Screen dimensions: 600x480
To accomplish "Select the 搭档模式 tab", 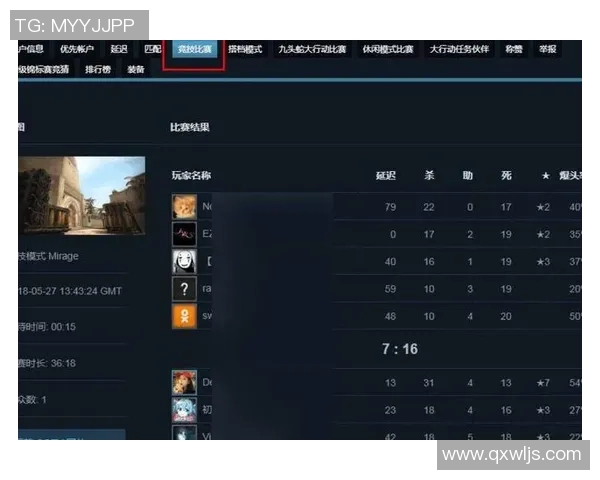I will [245, 49].
